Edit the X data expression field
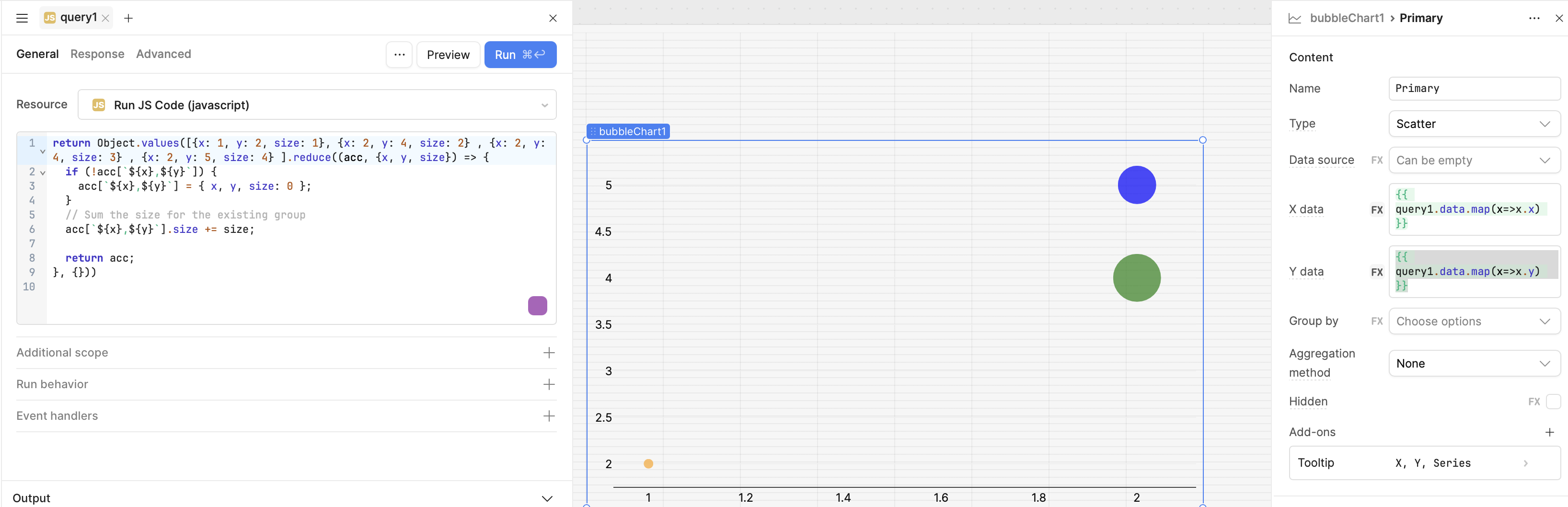1568x507 pixels. [x=1474, y=209]
